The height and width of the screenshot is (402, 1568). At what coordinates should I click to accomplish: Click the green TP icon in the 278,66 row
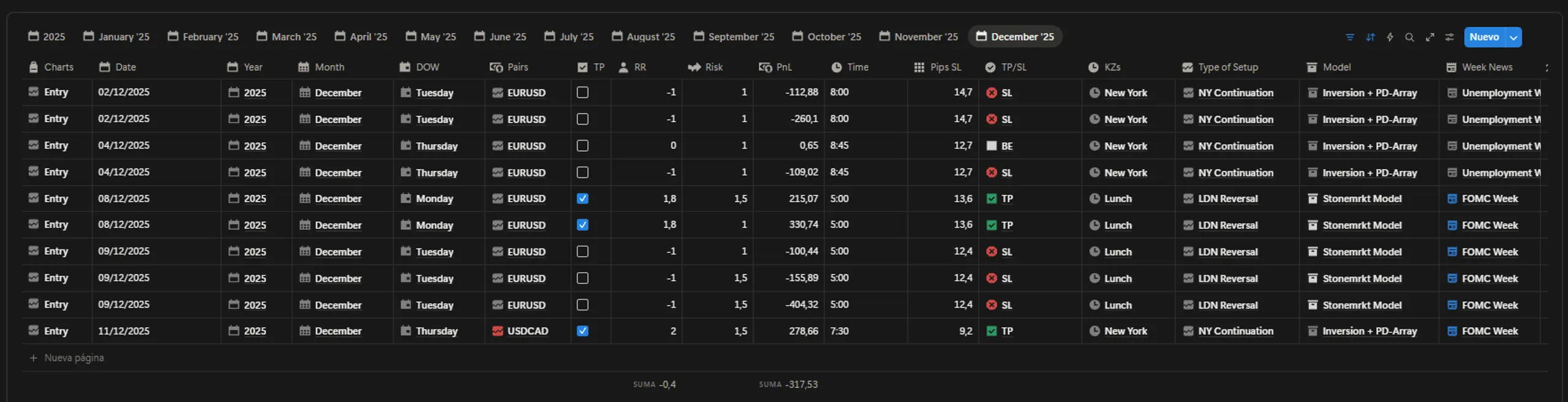(x=991, y=331)
